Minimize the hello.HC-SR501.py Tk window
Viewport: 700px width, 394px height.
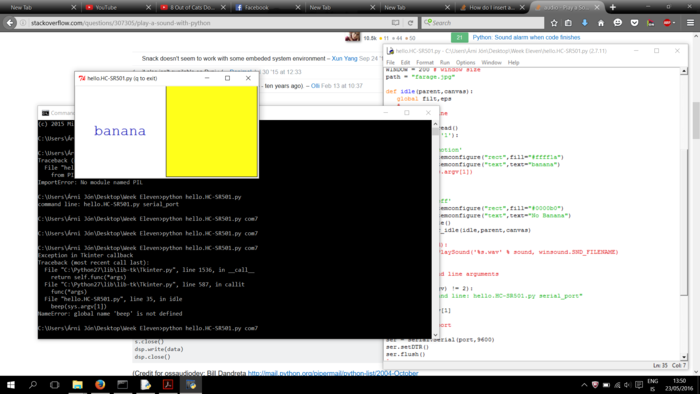coord(207,78)
